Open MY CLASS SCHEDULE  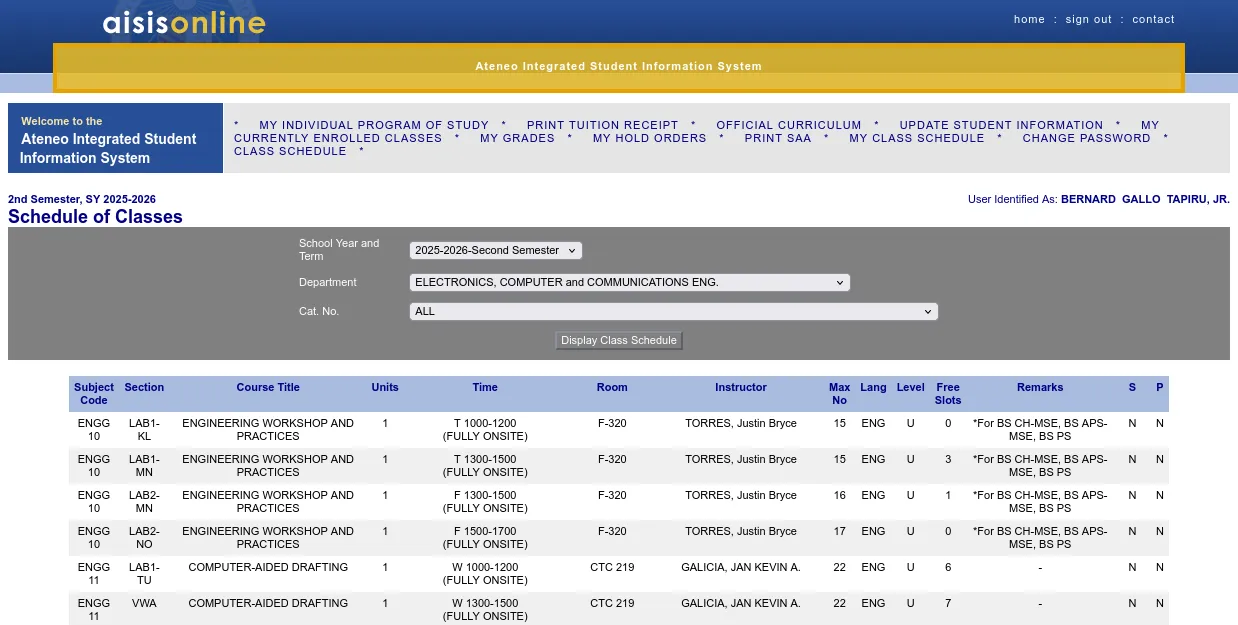[916, 138]
